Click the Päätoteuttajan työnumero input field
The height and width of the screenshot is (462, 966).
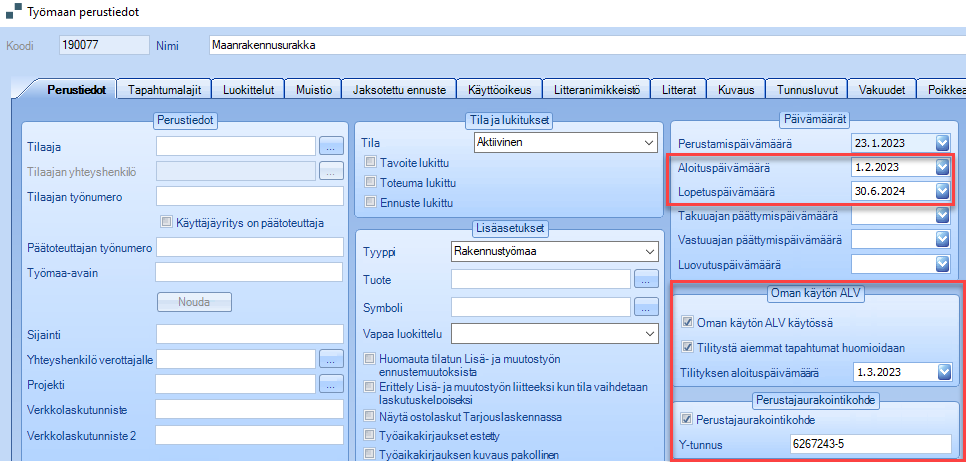pos(250,247)
